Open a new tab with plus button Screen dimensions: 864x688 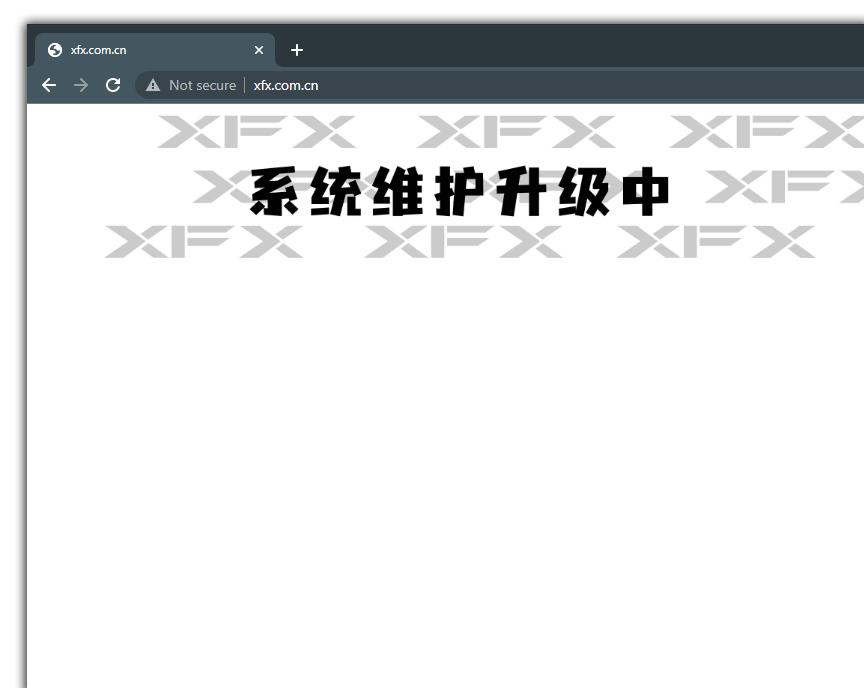(x=297, y=50)
